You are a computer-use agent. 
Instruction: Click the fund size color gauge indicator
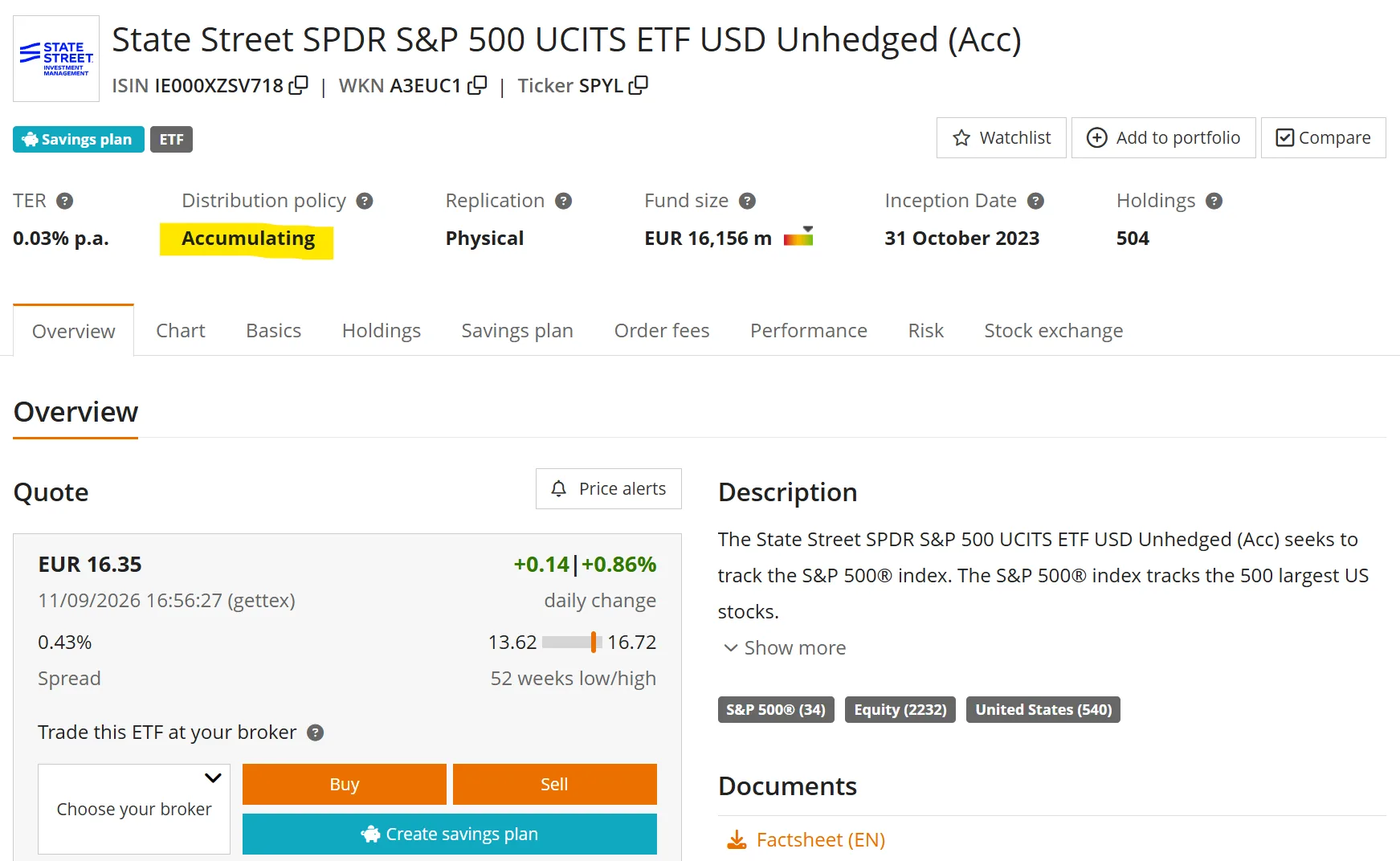[x=798, y=236]
